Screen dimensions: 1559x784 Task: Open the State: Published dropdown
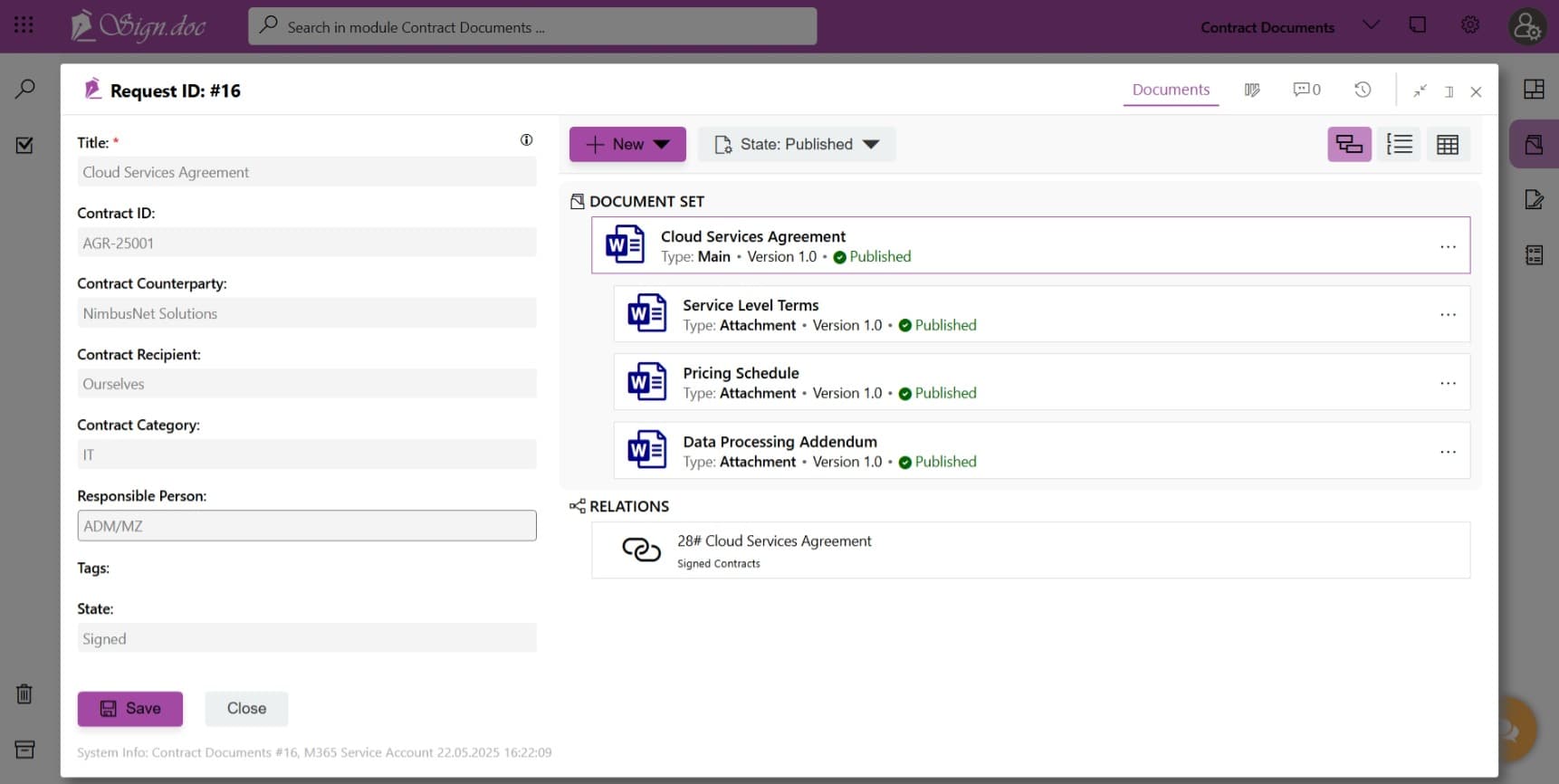[797, 144]
